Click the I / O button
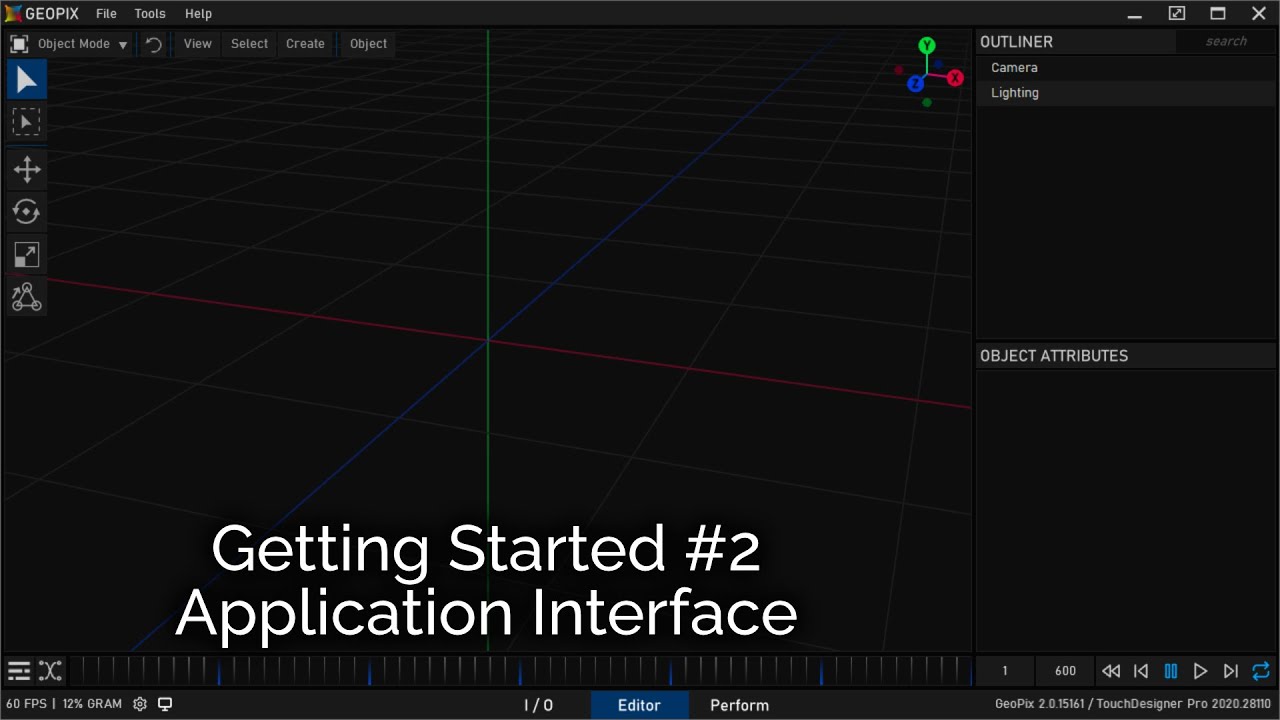 tap(538, 705)
